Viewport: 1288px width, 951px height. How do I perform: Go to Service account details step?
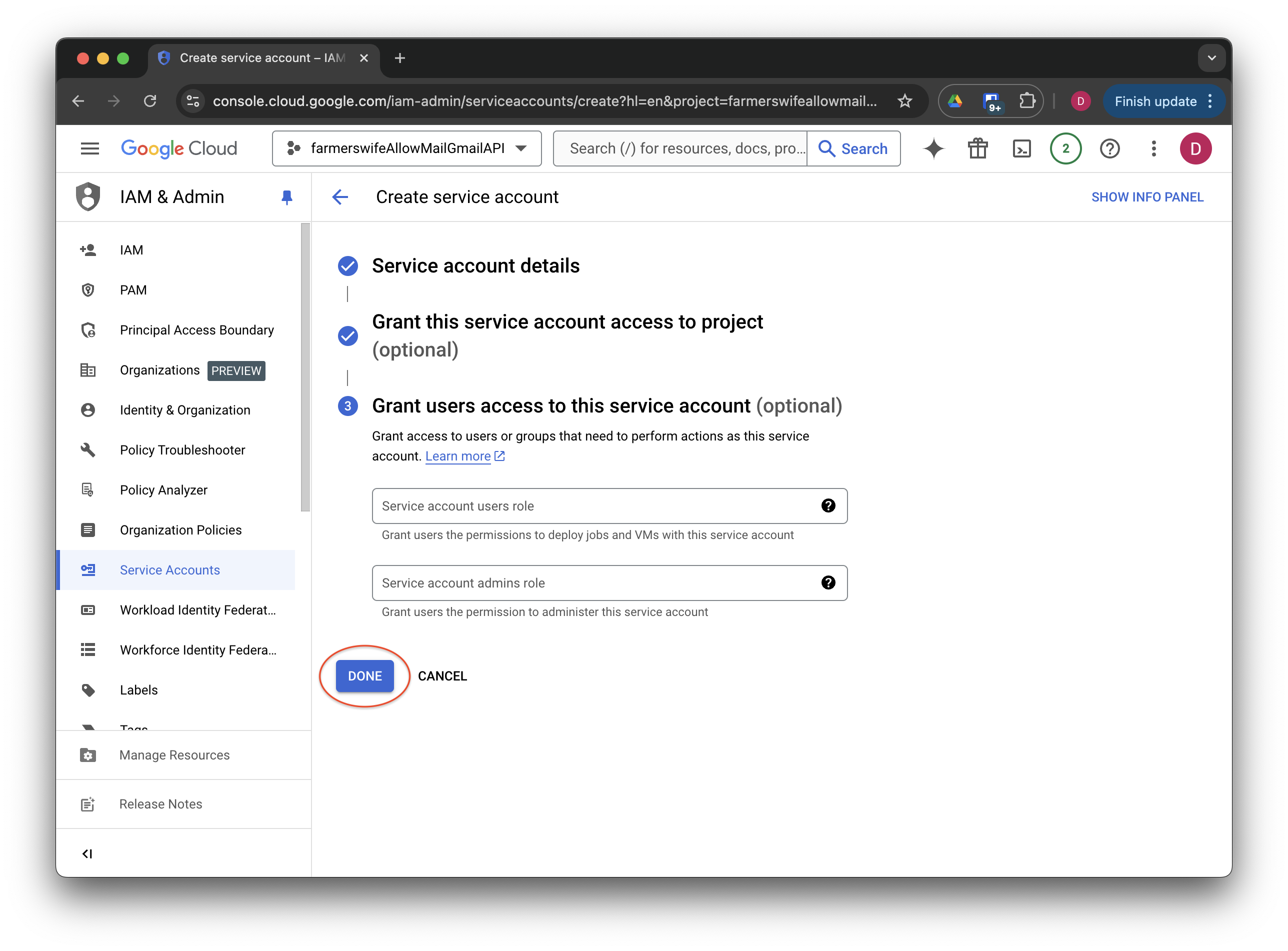pos(475,266)
